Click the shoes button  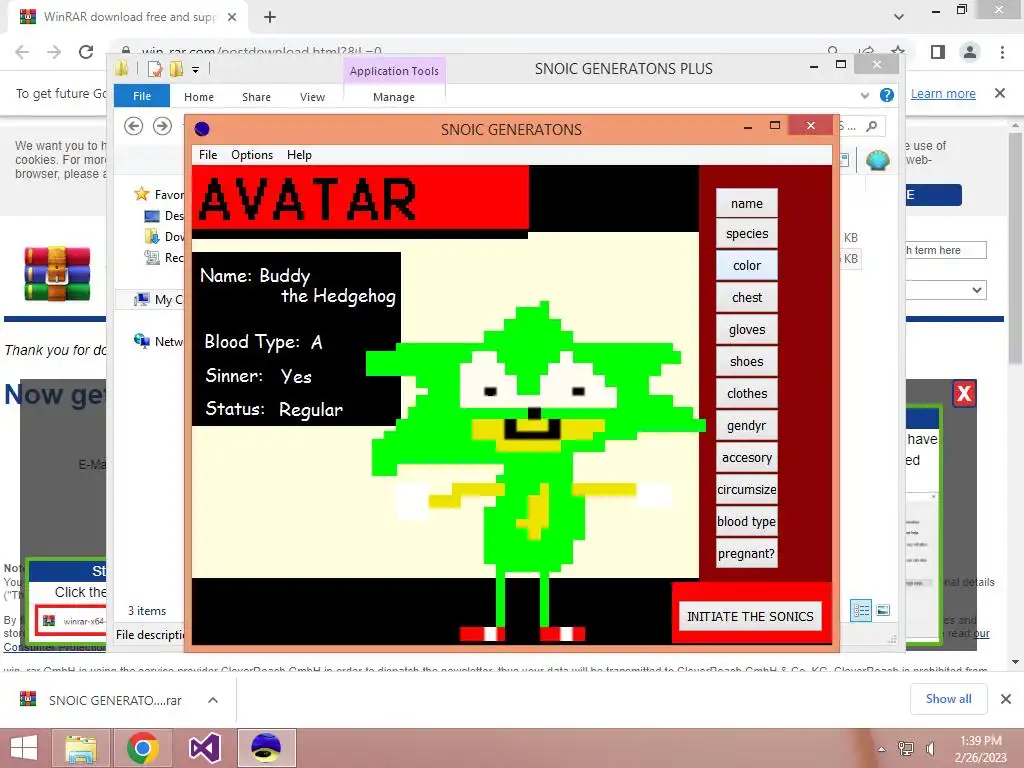tap(746, 361)
